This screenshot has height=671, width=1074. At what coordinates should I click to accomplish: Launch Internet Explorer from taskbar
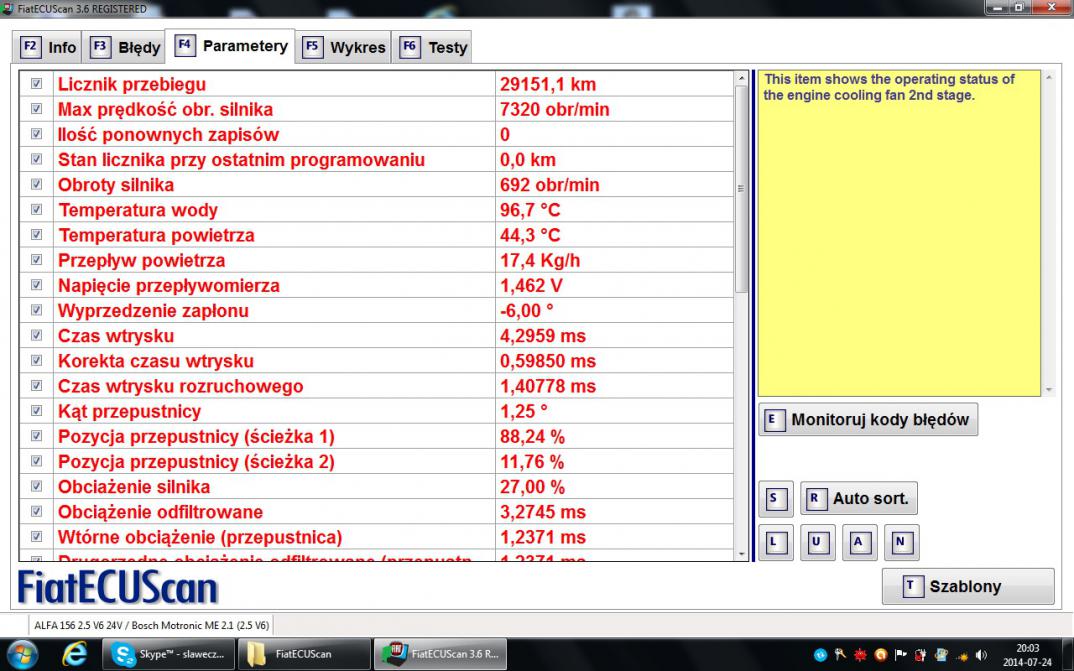pyautogui.click(x=73, y=655)
